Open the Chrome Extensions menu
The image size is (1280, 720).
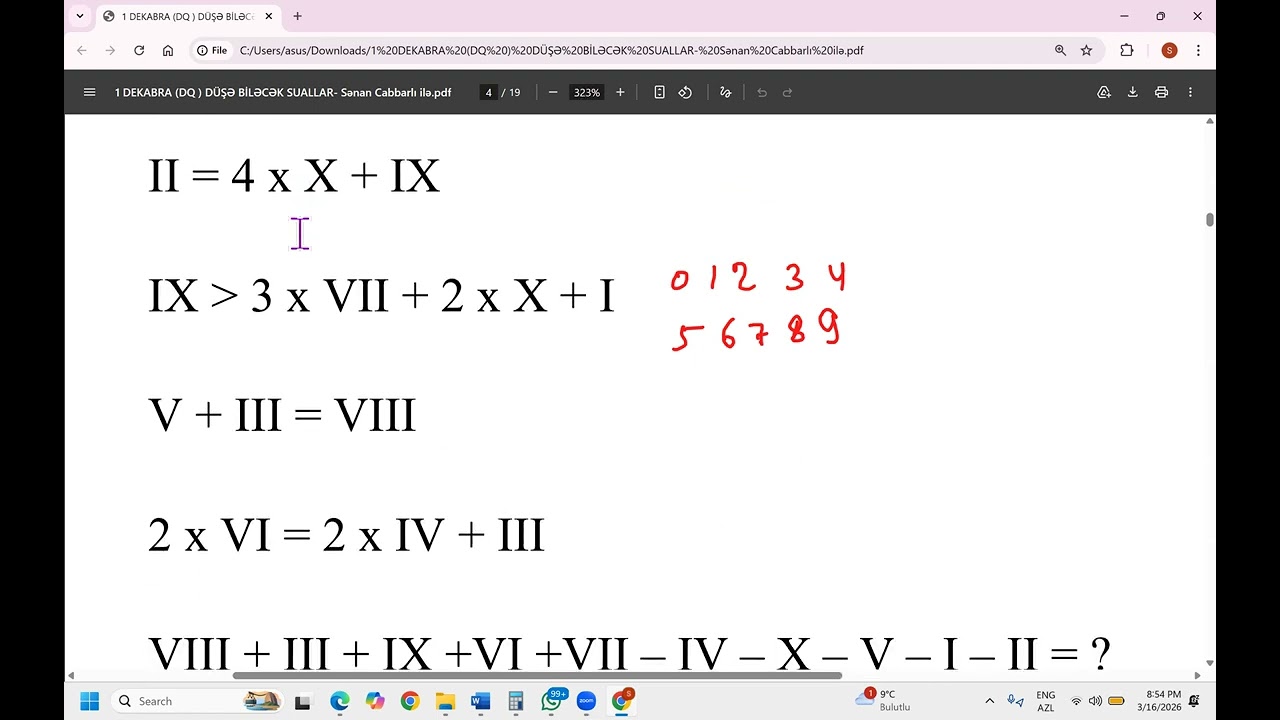coord(1127,50)
